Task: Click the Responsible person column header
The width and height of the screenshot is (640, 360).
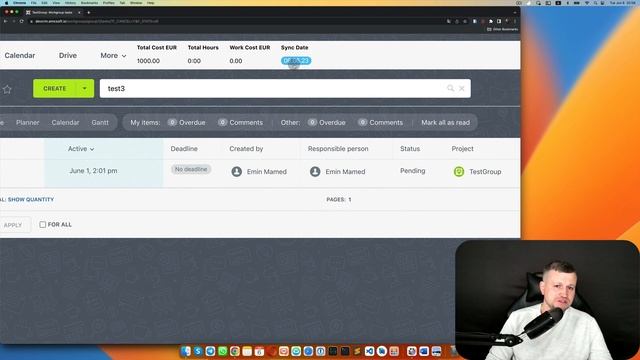Action: pyautogui.click(x=338, y=149)
